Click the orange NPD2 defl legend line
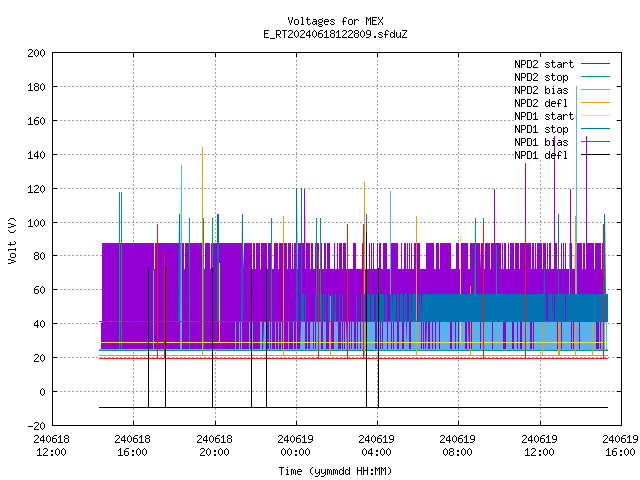This screenshot has height=480, width=640. [x=596, y=103]
